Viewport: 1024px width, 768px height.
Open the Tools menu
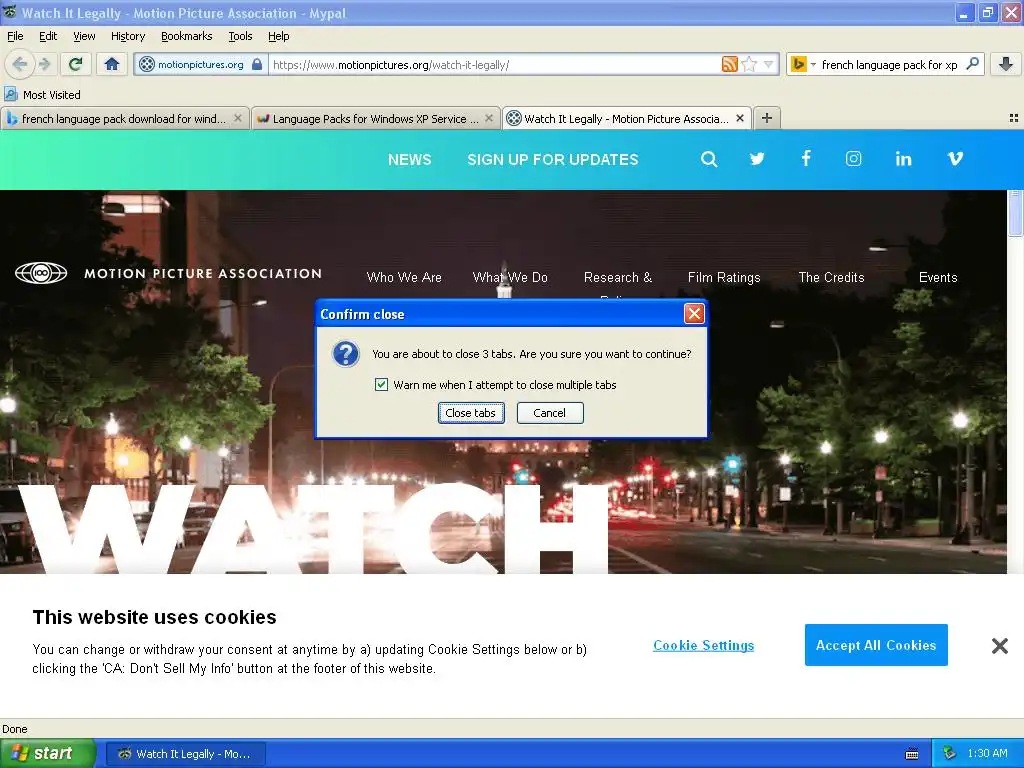[240, 36]
